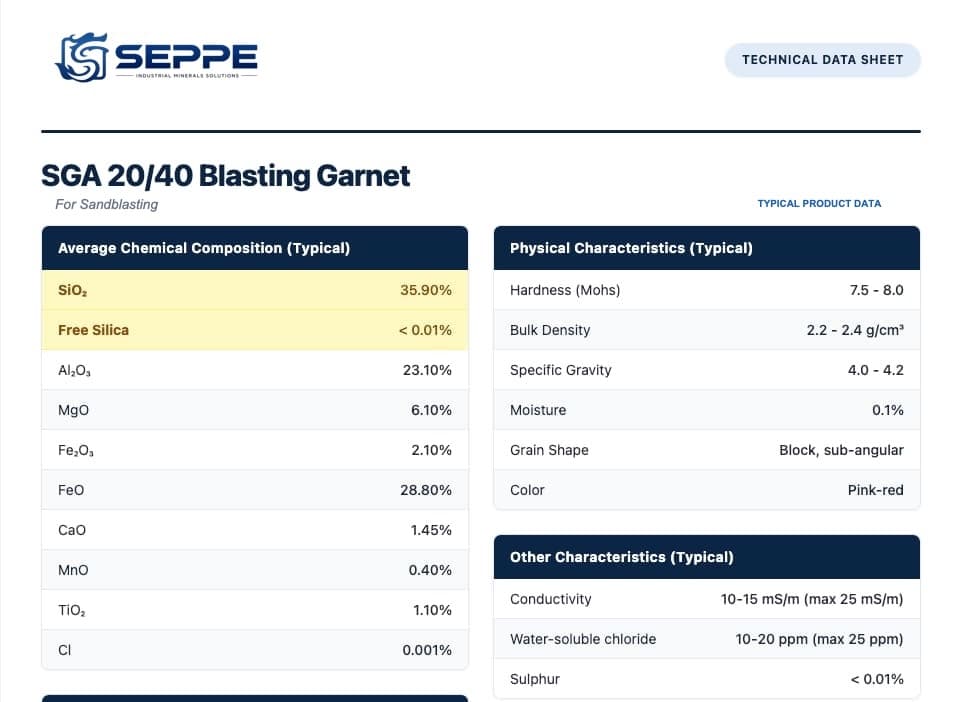Click the Sulphur label
Screen dimensions: 960x702
coord(534,679)
